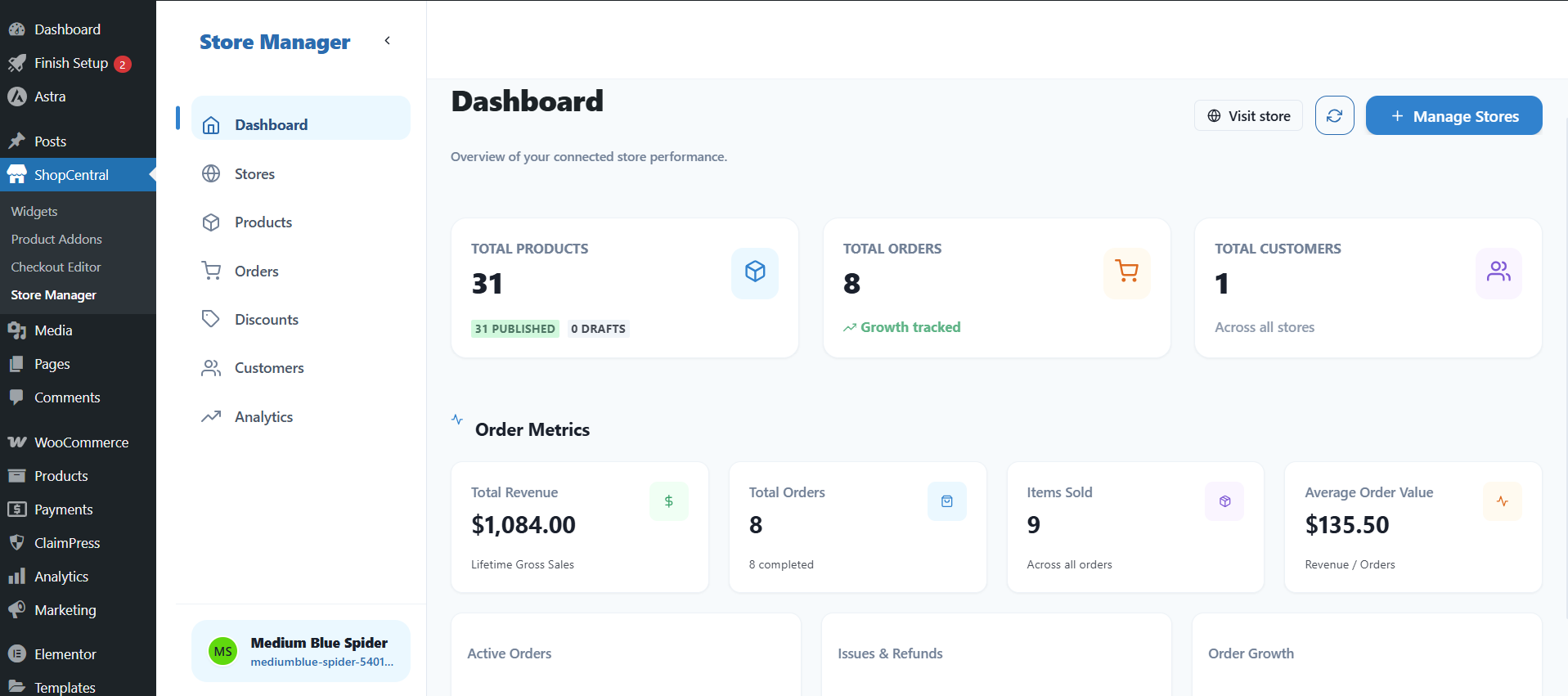Open Checkout Editor submenu link
Screen dimensions: 1568x696
(x=56, y=267)
